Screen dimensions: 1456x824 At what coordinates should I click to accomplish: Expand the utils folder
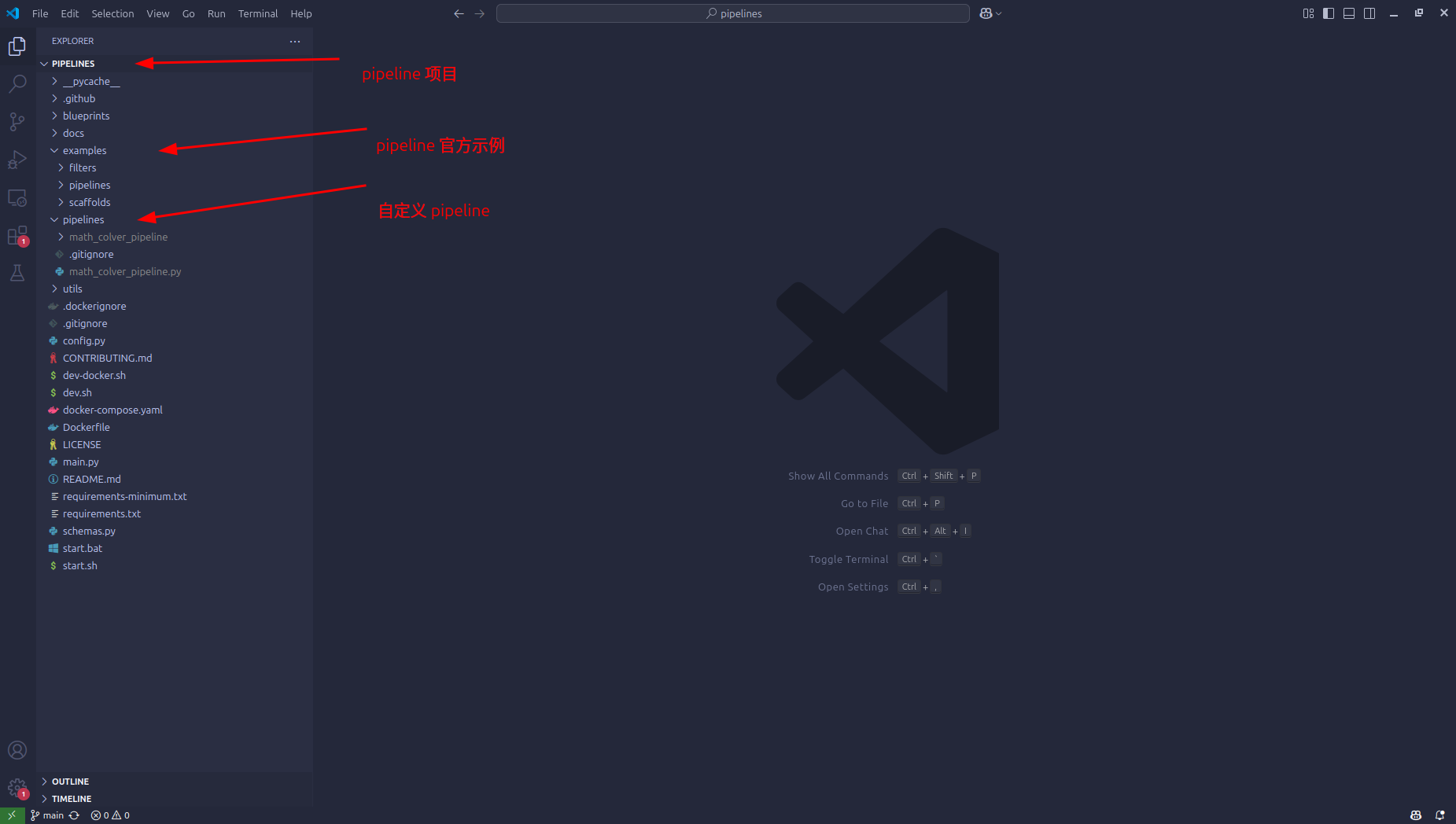(175, 289)
